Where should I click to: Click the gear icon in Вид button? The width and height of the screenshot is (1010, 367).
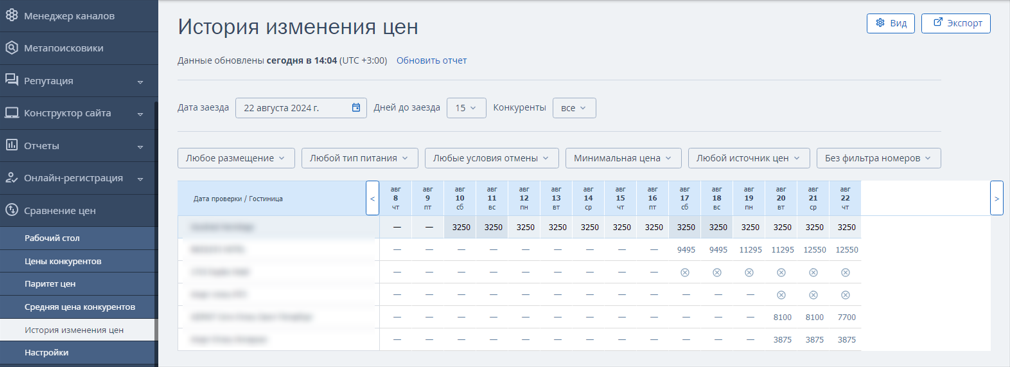[880, 23]
